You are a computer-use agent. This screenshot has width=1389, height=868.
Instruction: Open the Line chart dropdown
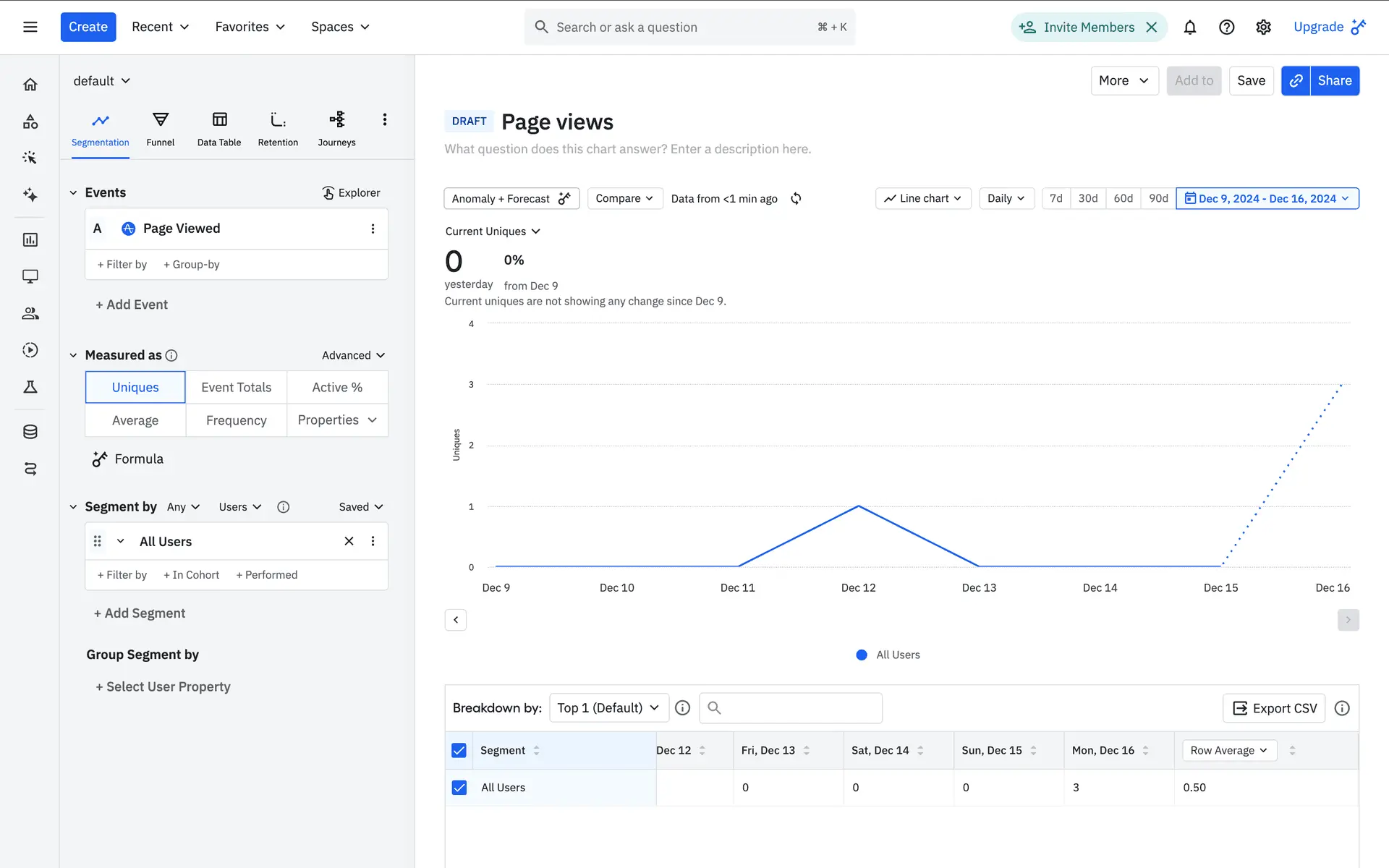[922, 198]
